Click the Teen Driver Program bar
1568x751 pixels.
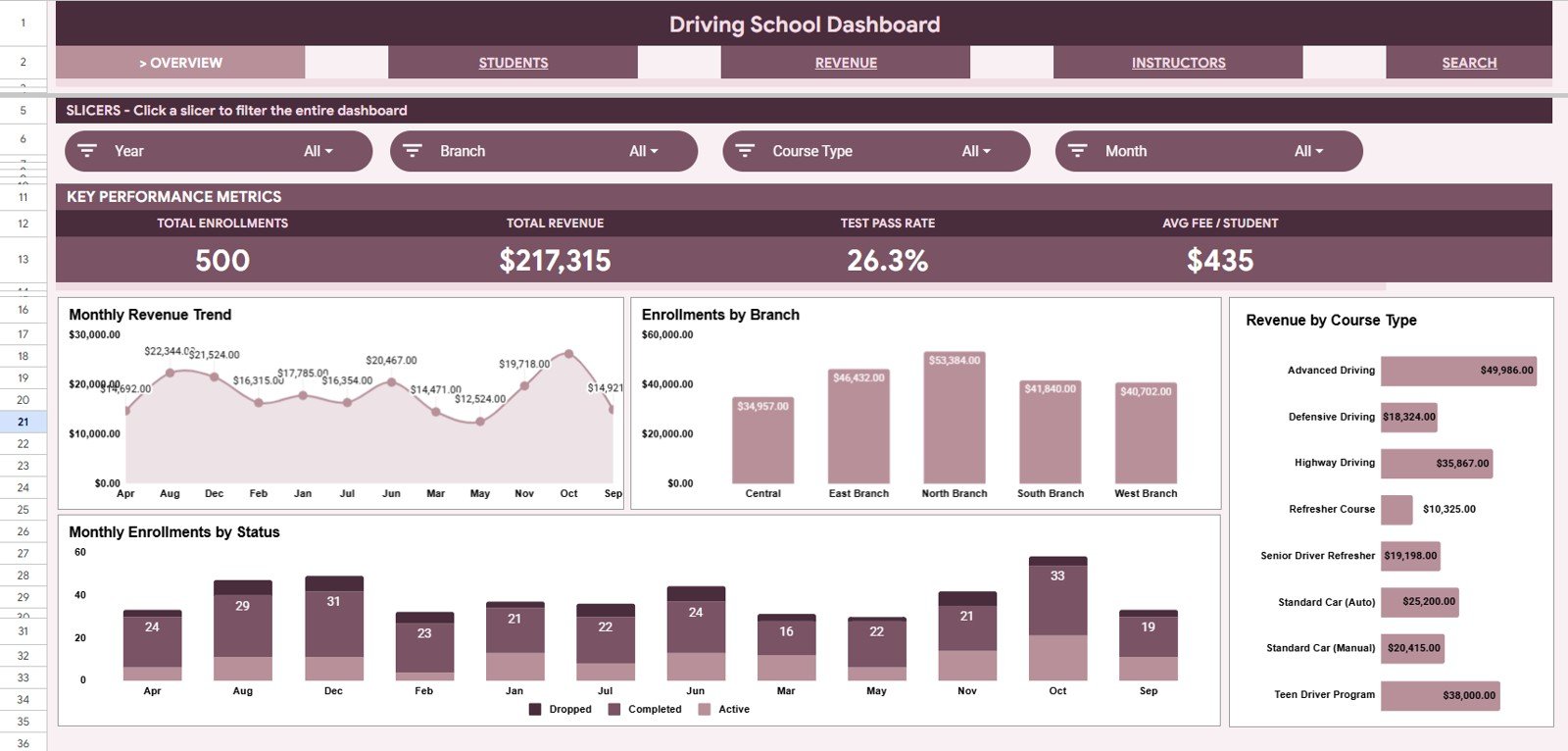click(x=1441, y=695)
